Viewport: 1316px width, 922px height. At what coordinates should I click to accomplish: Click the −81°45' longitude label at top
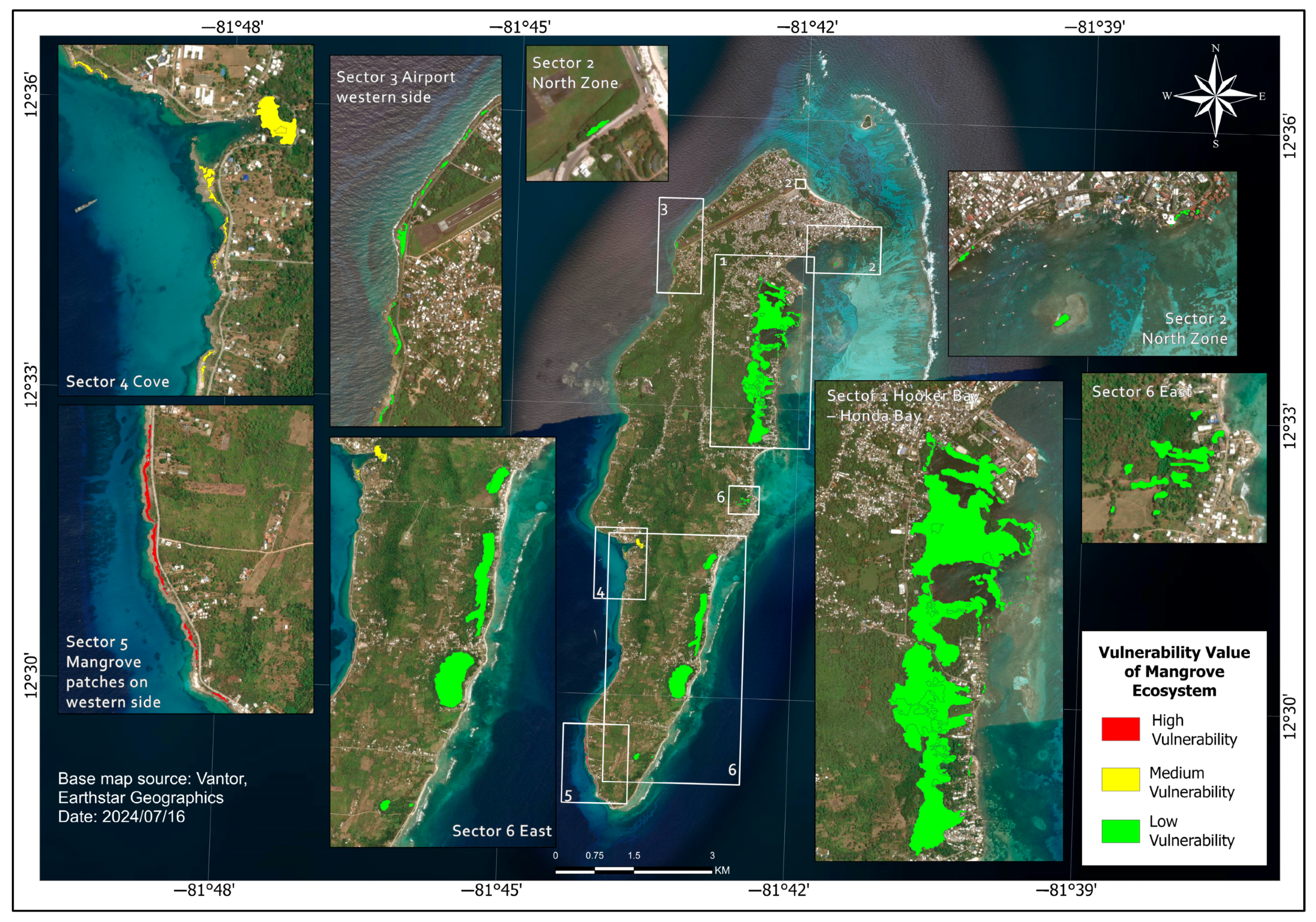520,27
